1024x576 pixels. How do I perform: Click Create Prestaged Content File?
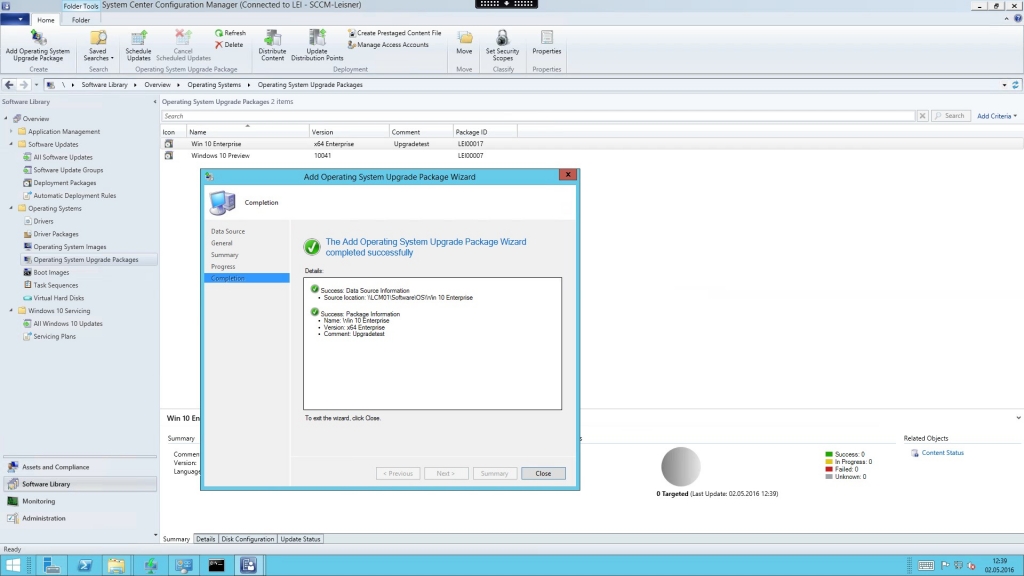coord(394,33)
